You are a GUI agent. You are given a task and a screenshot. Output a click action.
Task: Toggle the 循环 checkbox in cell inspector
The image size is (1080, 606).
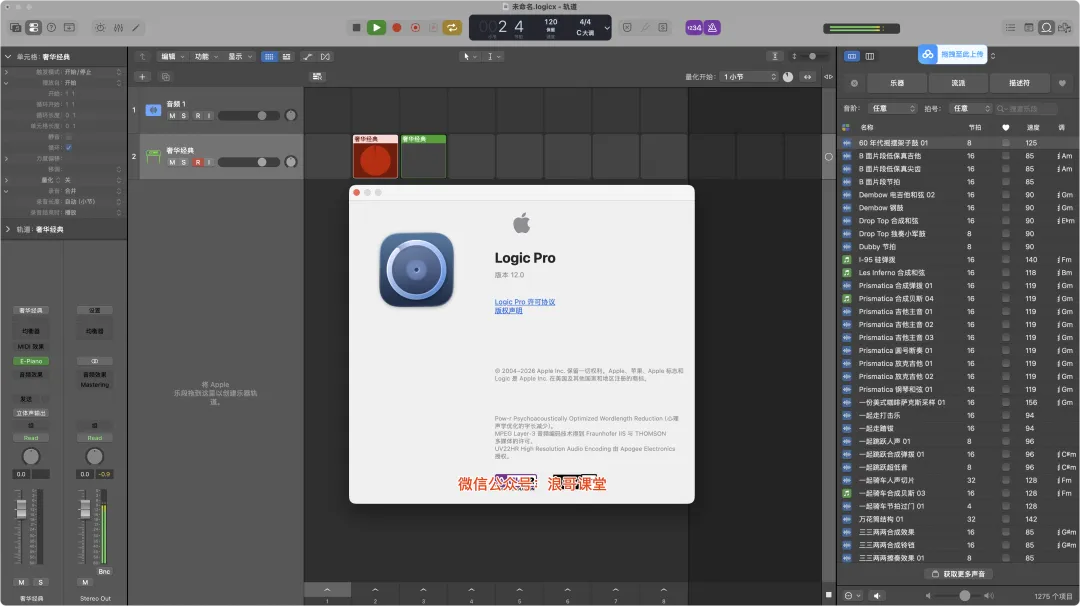[68, 147]
